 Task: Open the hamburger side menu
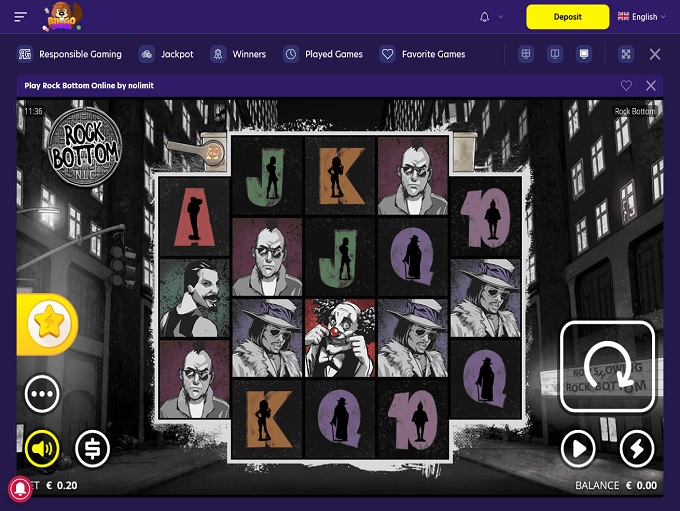[x=21, y=17]
